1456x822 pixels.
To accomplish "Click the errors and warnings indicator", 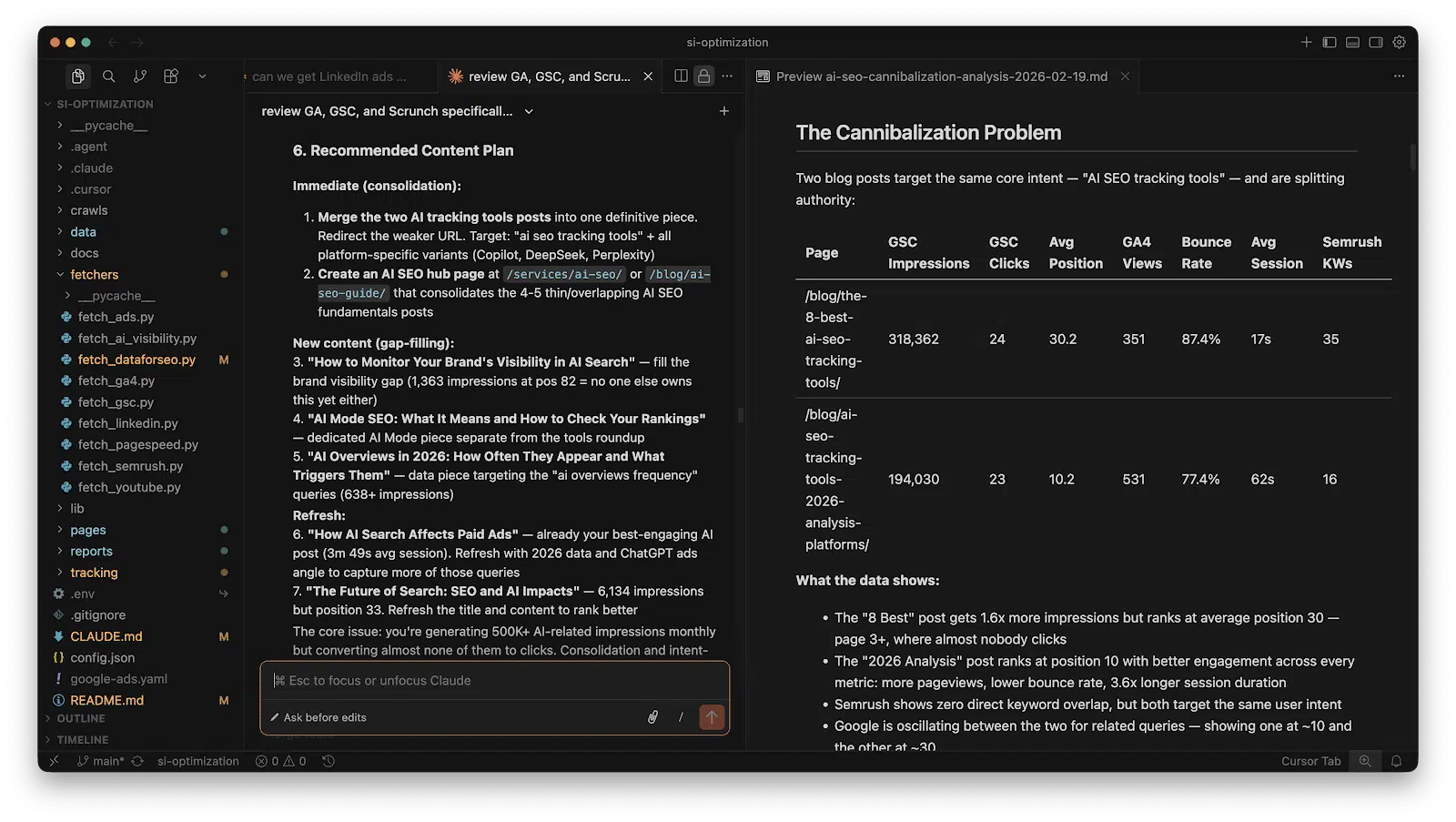I will coord(282,761).
